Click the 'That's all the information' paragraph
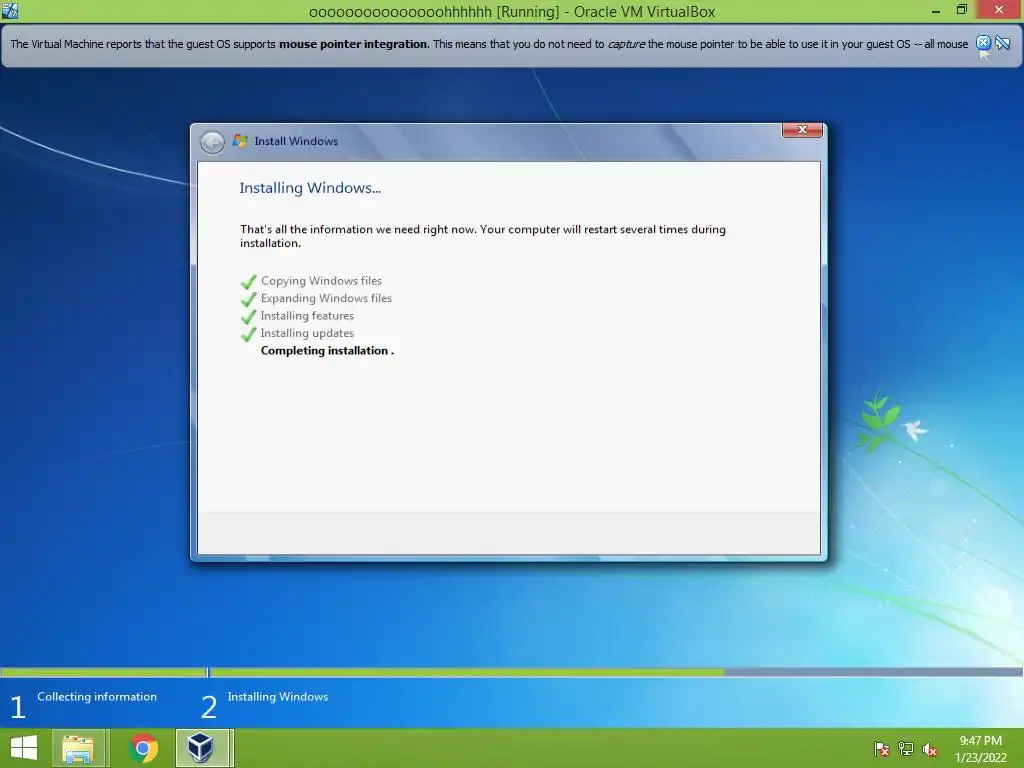The width and height of the screenshot is (1024, 768). pyautogui.click(x=483, y=236)
